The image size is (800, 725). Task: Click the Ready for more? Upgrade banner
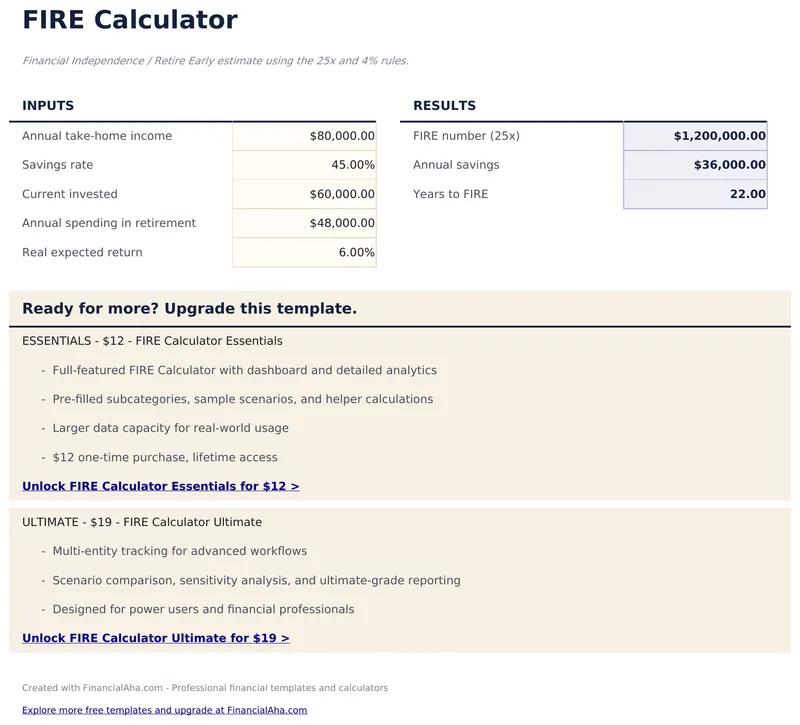(190, 309)
